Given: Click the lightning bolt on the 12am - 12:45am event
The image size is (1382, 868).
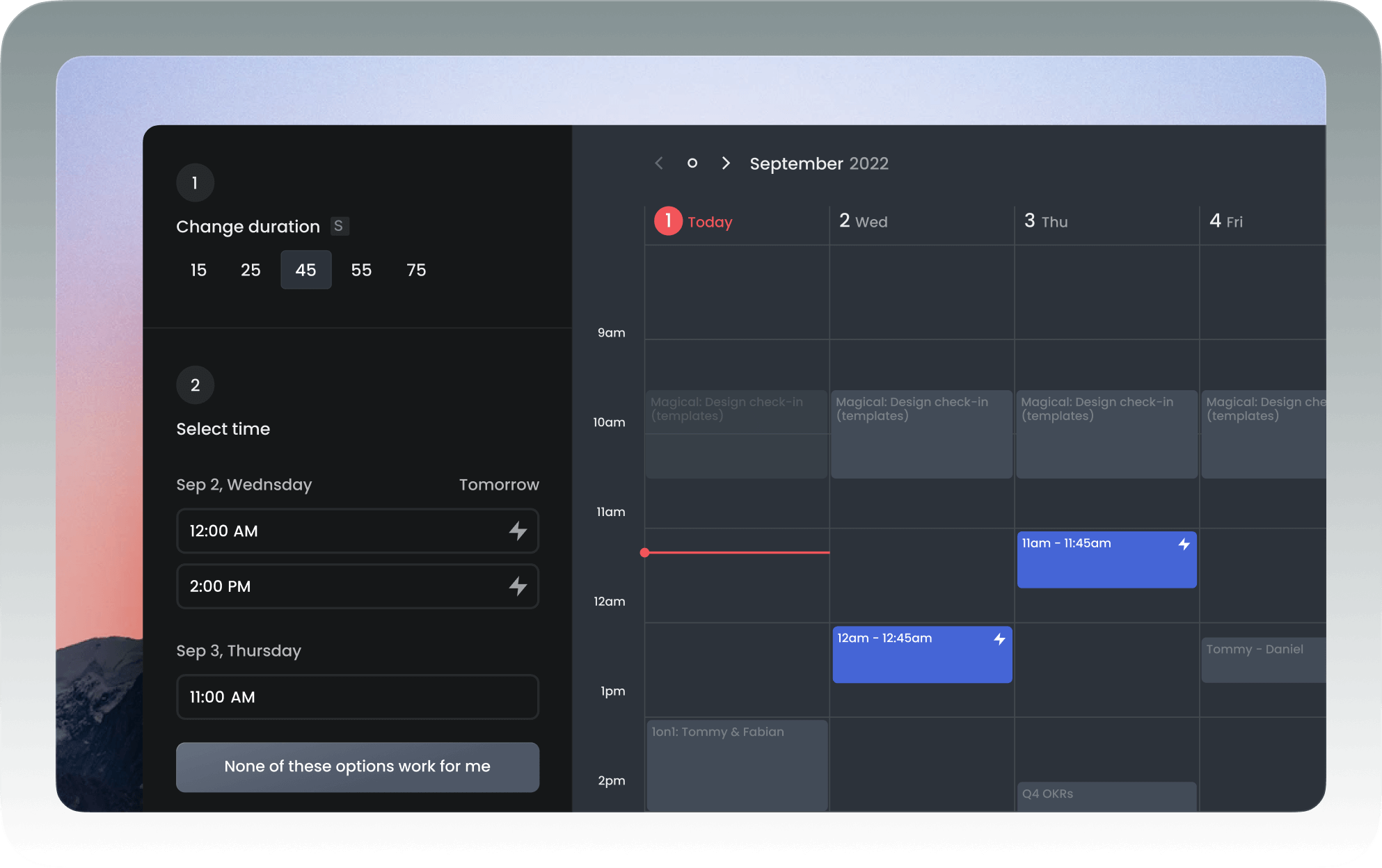Looking at the screenshot, I should 1000,638.
